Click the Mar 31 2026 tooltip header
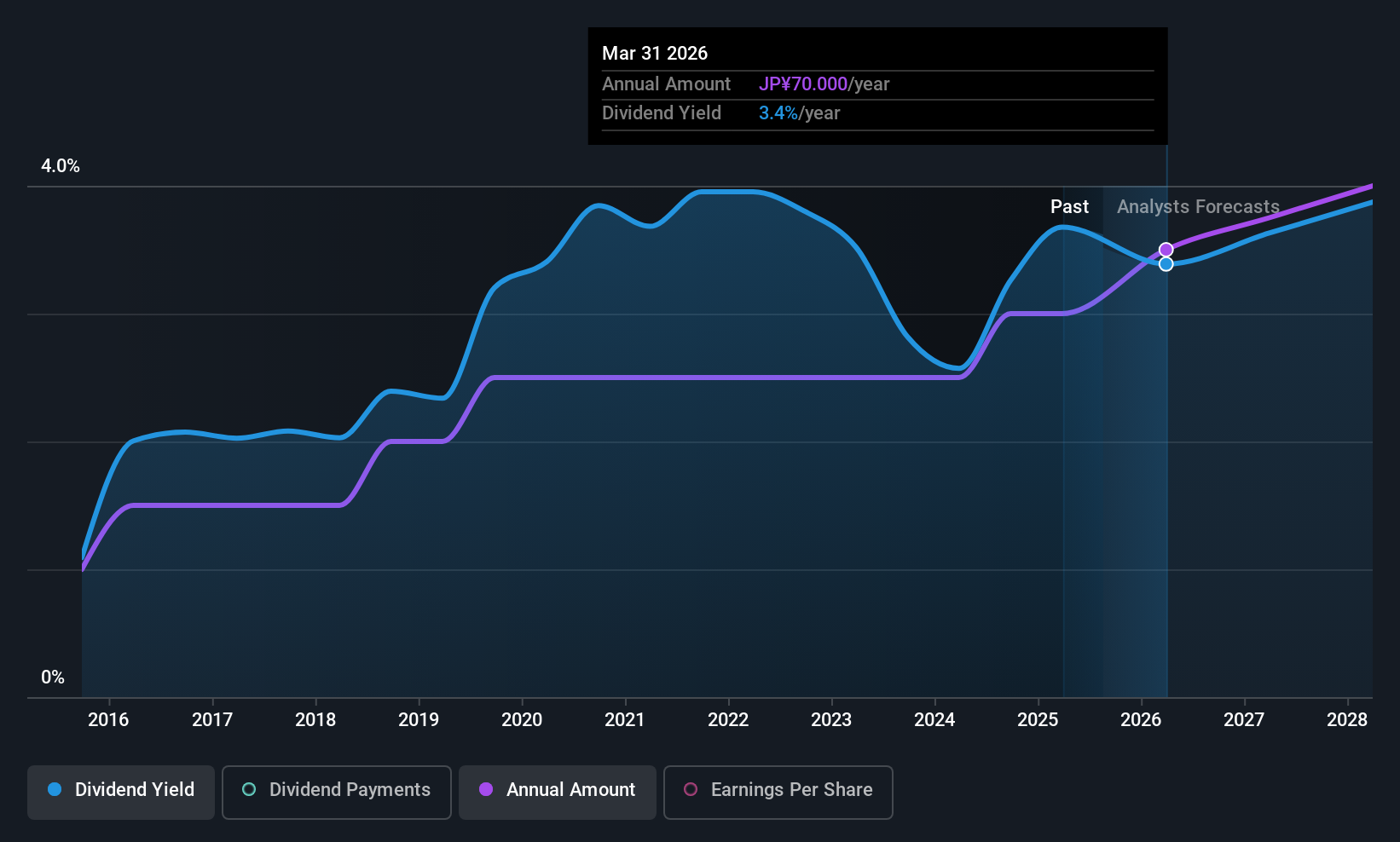 pyautogui.click(x=655, y=53)
